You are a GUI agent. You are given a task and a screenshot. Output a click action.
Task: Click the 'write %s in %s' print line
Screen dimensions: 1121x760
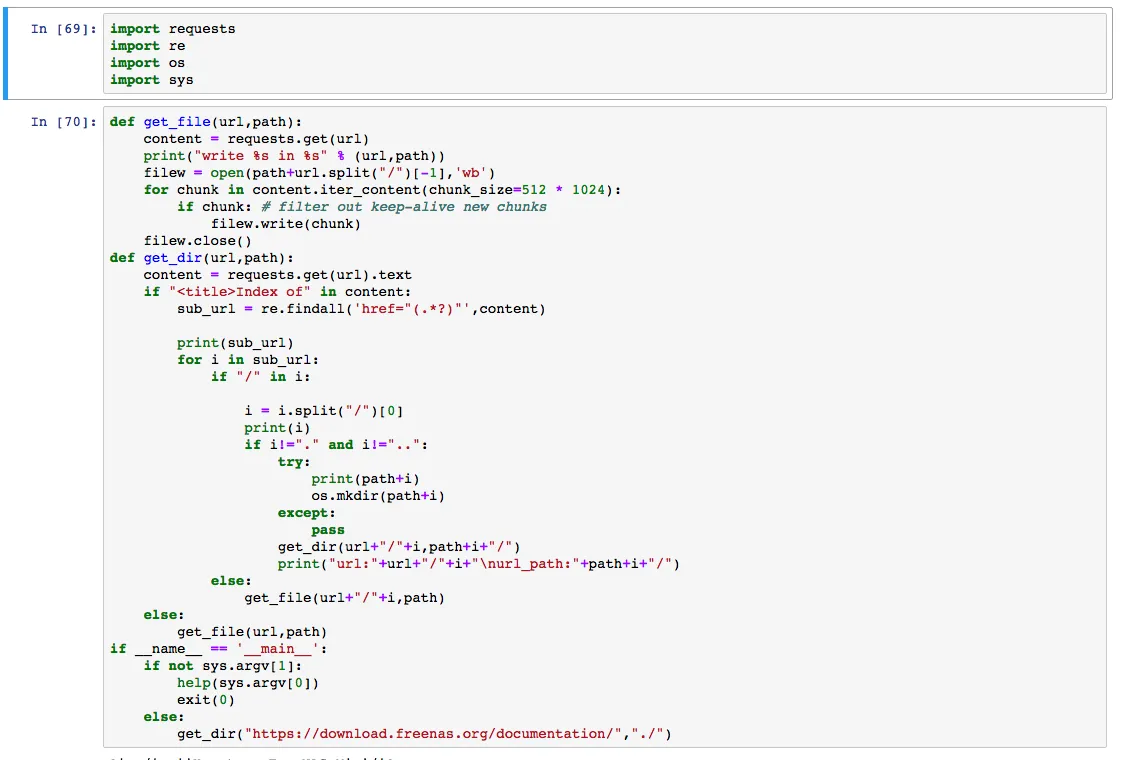tap(294, 156)
